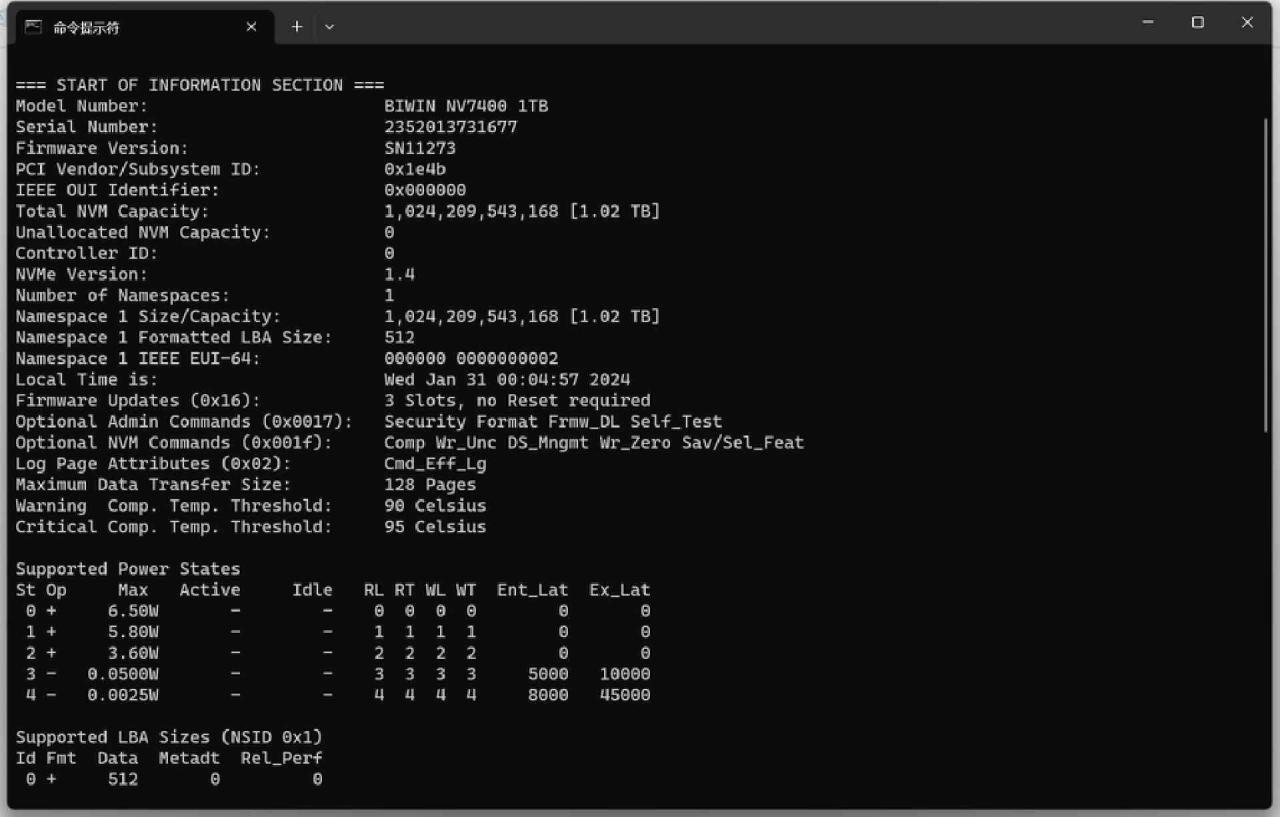1280x817 pixels.
Task: Close the 命令提示符 tab
Action: (x=251, y=27)
